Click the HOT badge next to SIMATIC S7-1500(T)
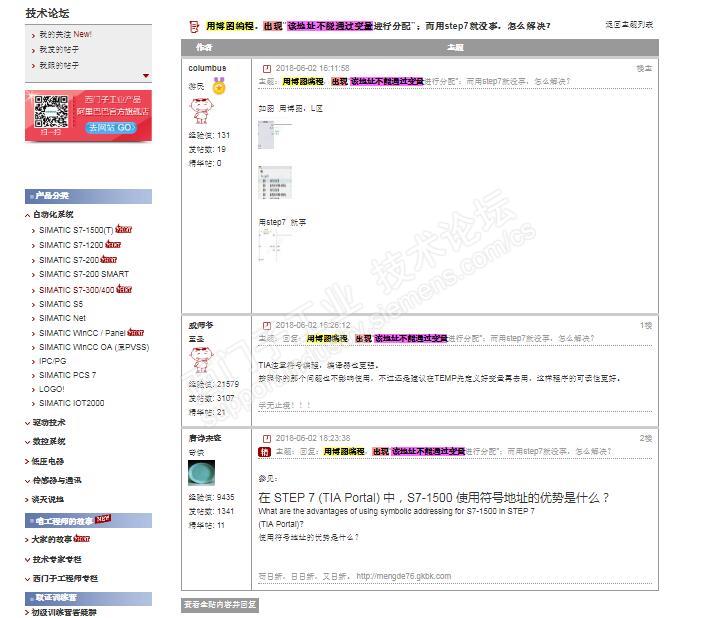 click(x=123, y=229)
